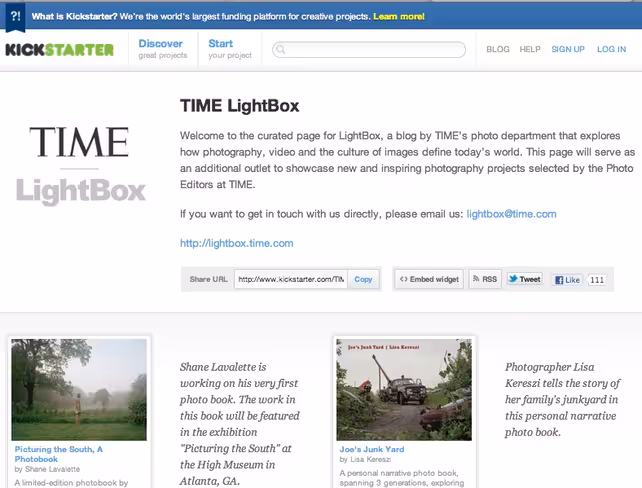
Task: Click the search magnifier icon
Action: click(280, 50)
